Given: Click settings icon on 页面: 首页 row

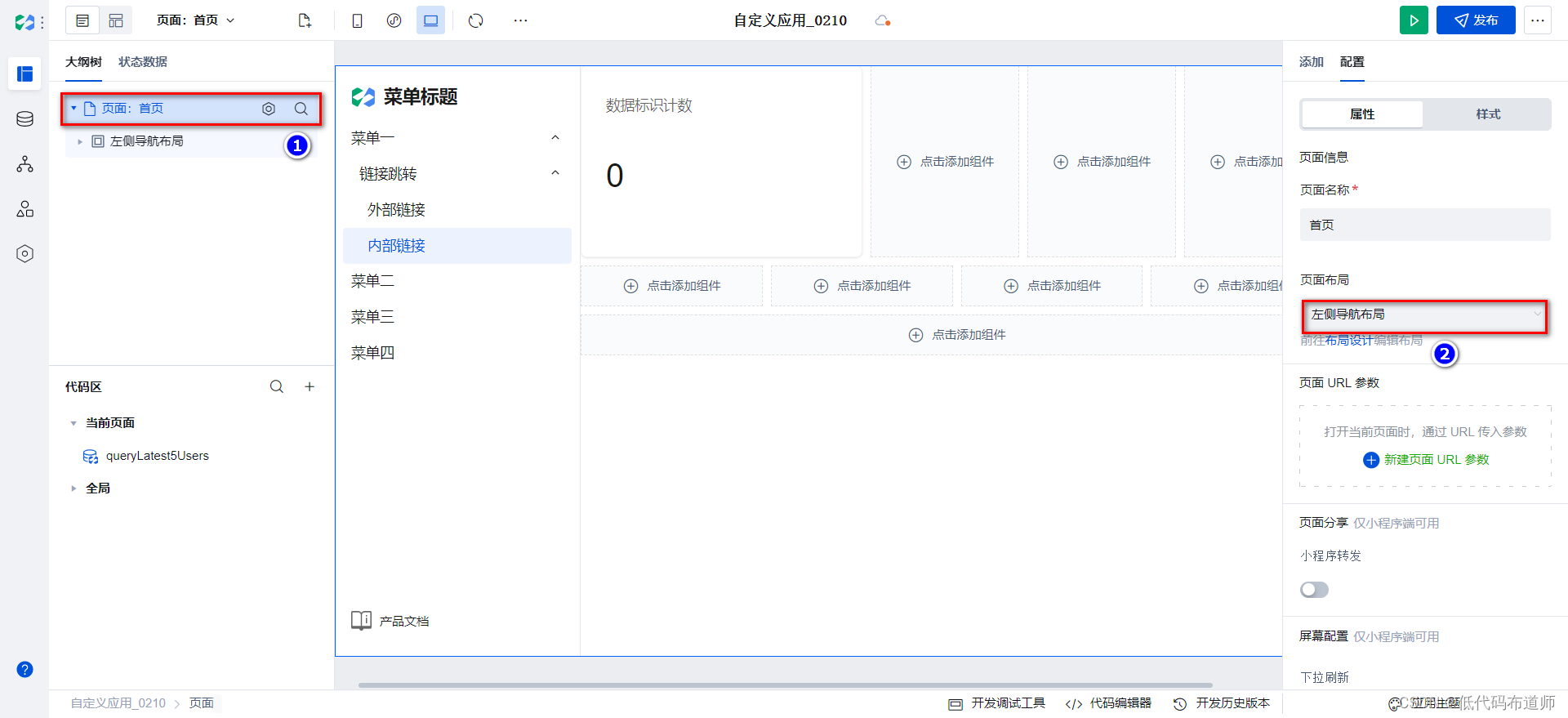Looking at the screenshot, I should (269, 109).
